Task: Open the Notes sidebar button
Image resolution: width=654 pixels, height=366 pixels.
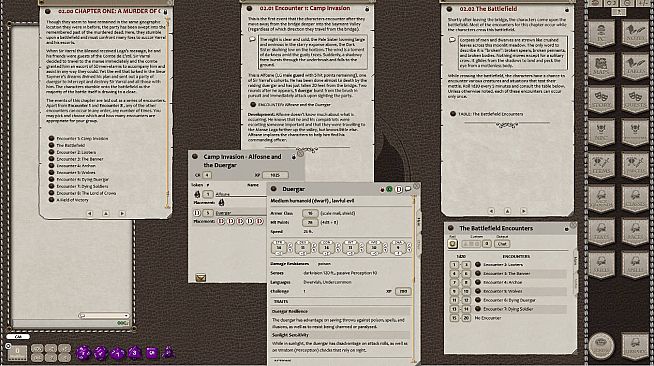Action: pos(634,33)
